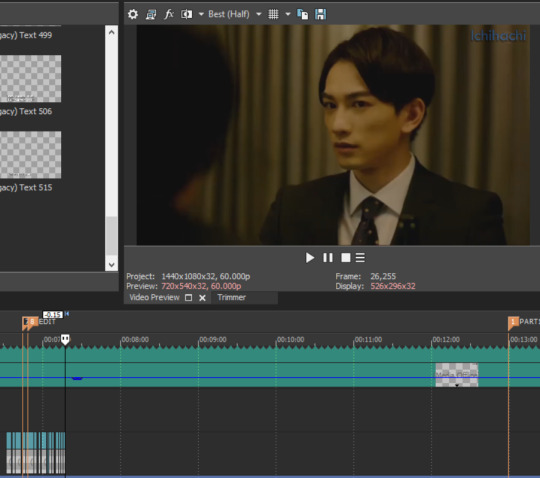Maximize the Video Preview docked window
The image size is (540, 478).
[188, 298]
